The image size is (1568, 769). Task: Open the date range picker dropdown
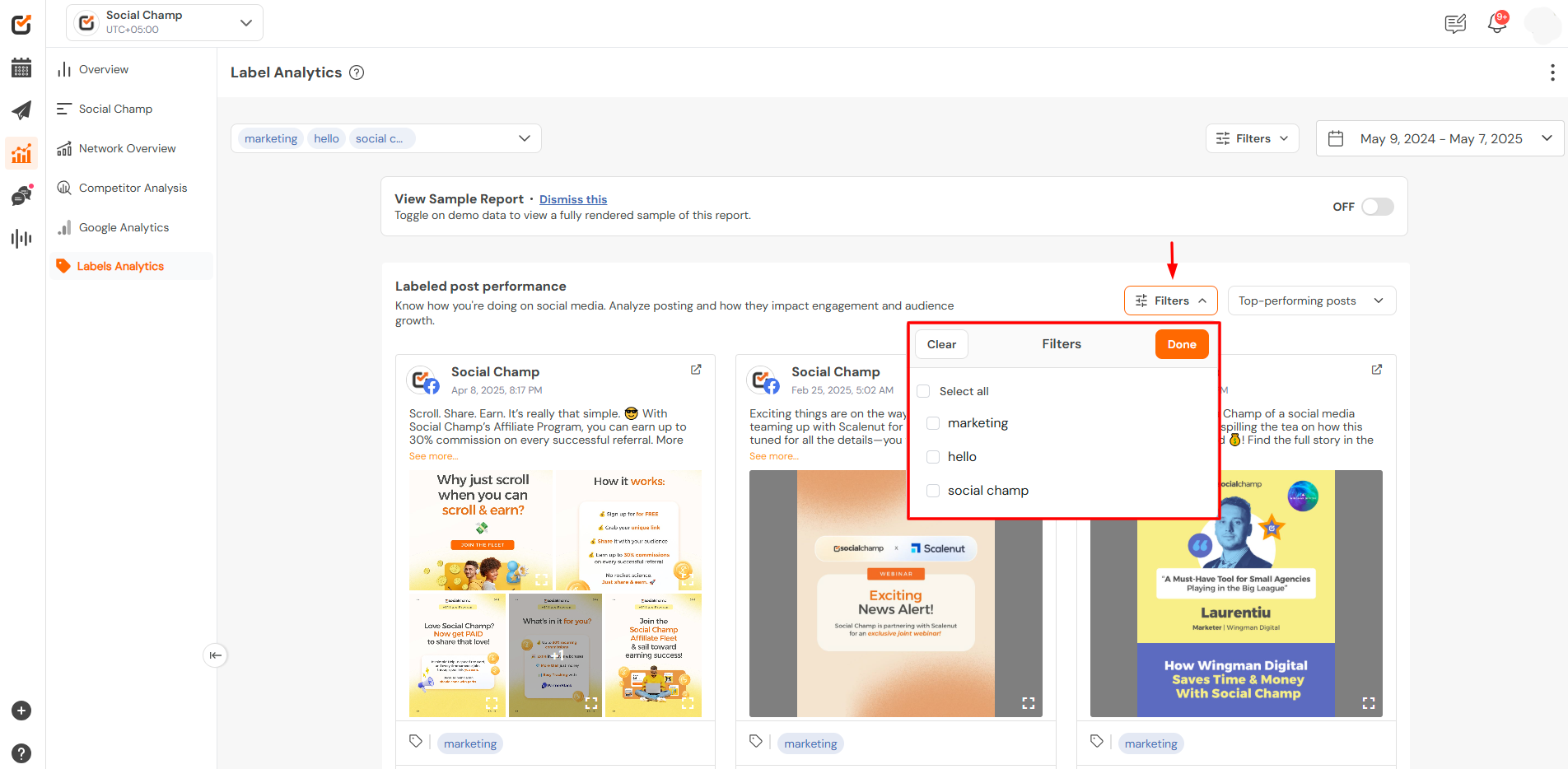tap(1440, 138)
